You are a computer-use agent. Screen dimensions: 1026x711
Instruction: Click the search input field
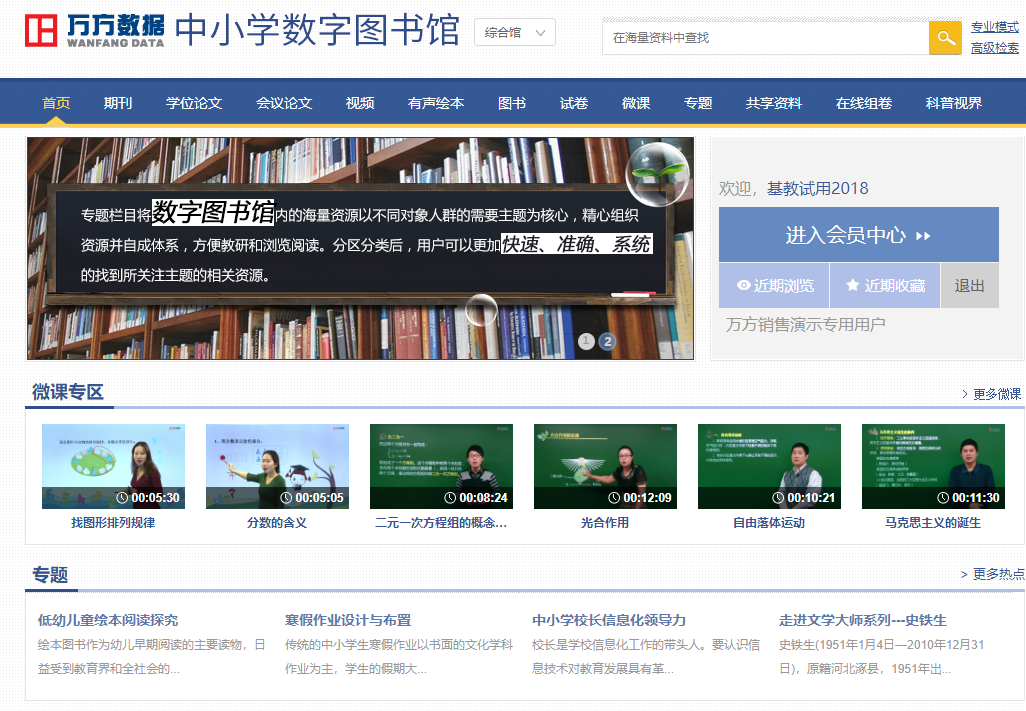click(765, 38)
